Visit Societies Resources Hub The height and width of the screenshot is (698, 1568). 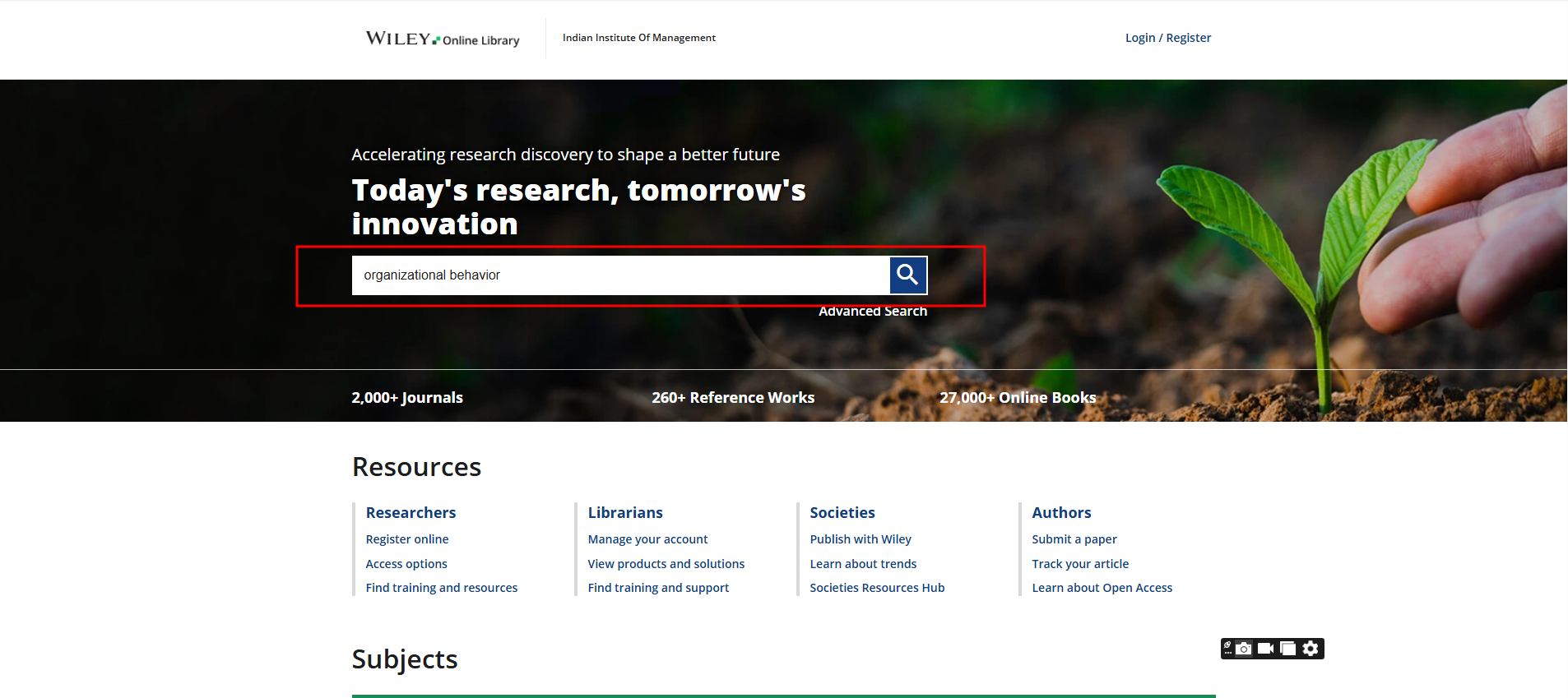pyautogui.click(x=877, y=588)
